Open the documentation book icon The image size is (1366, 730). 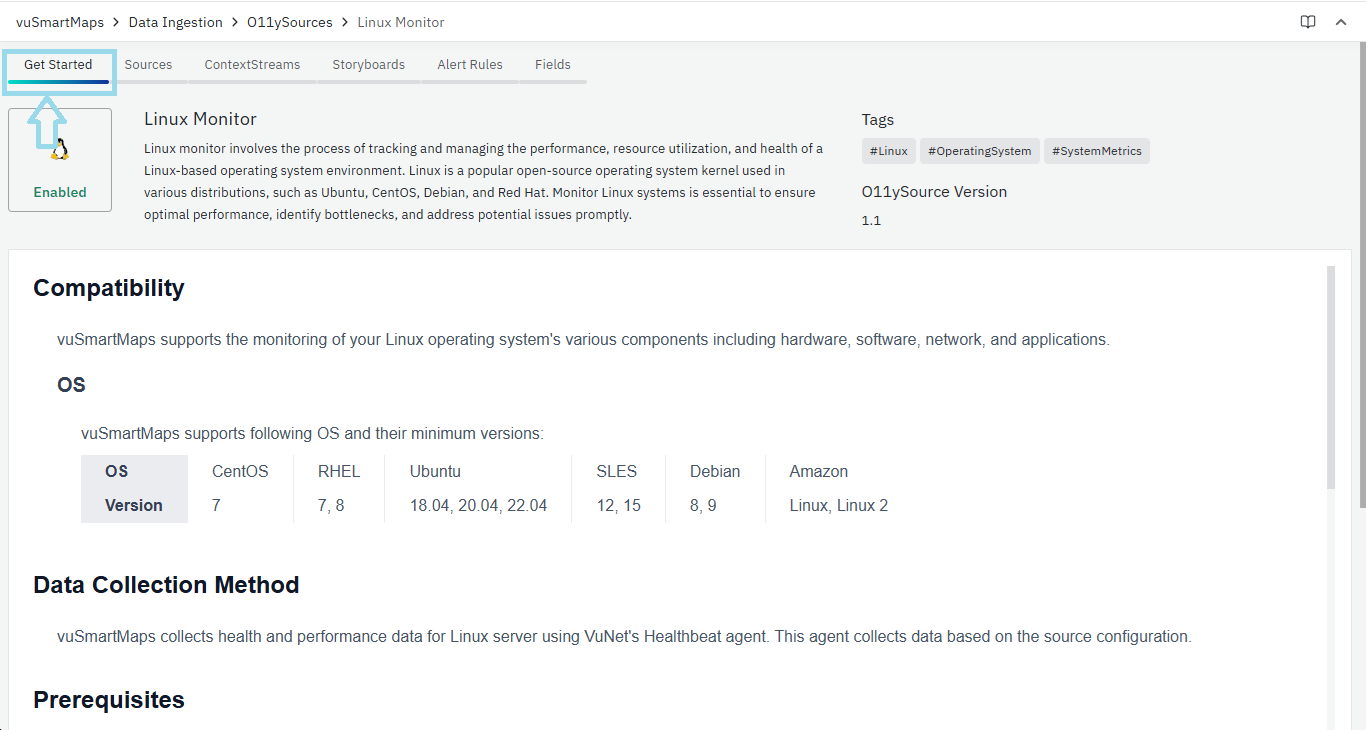pyautogui.click(x=1308, y=21)
